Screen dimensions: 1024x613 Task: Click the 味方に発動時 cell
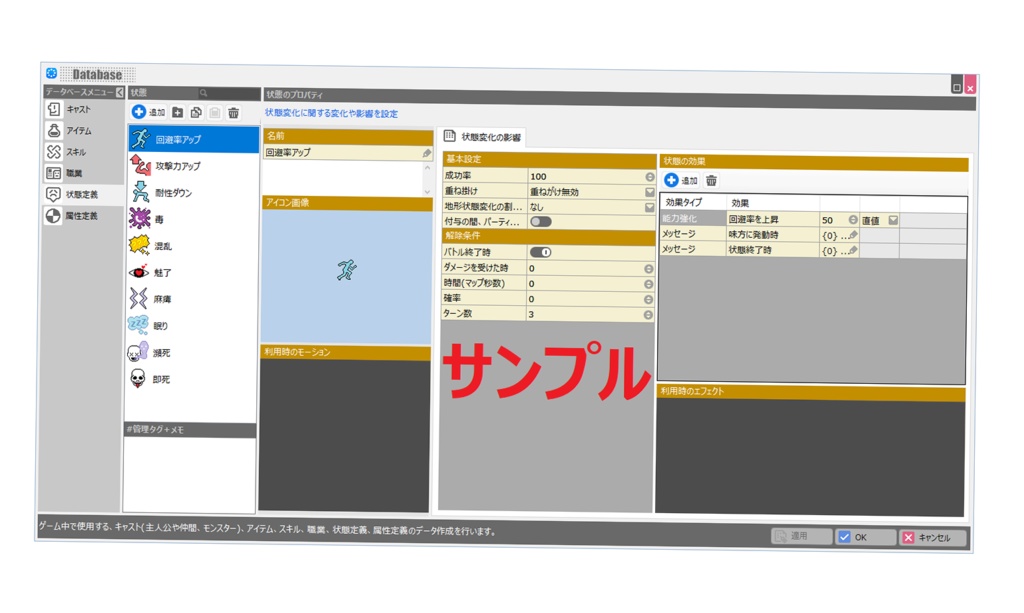point(773,234)
